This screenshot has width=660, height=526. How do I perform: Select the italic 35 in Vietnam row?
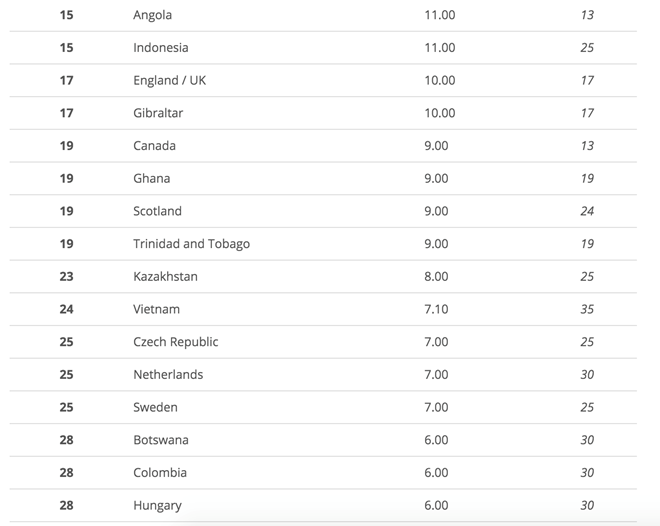point(587,309)
